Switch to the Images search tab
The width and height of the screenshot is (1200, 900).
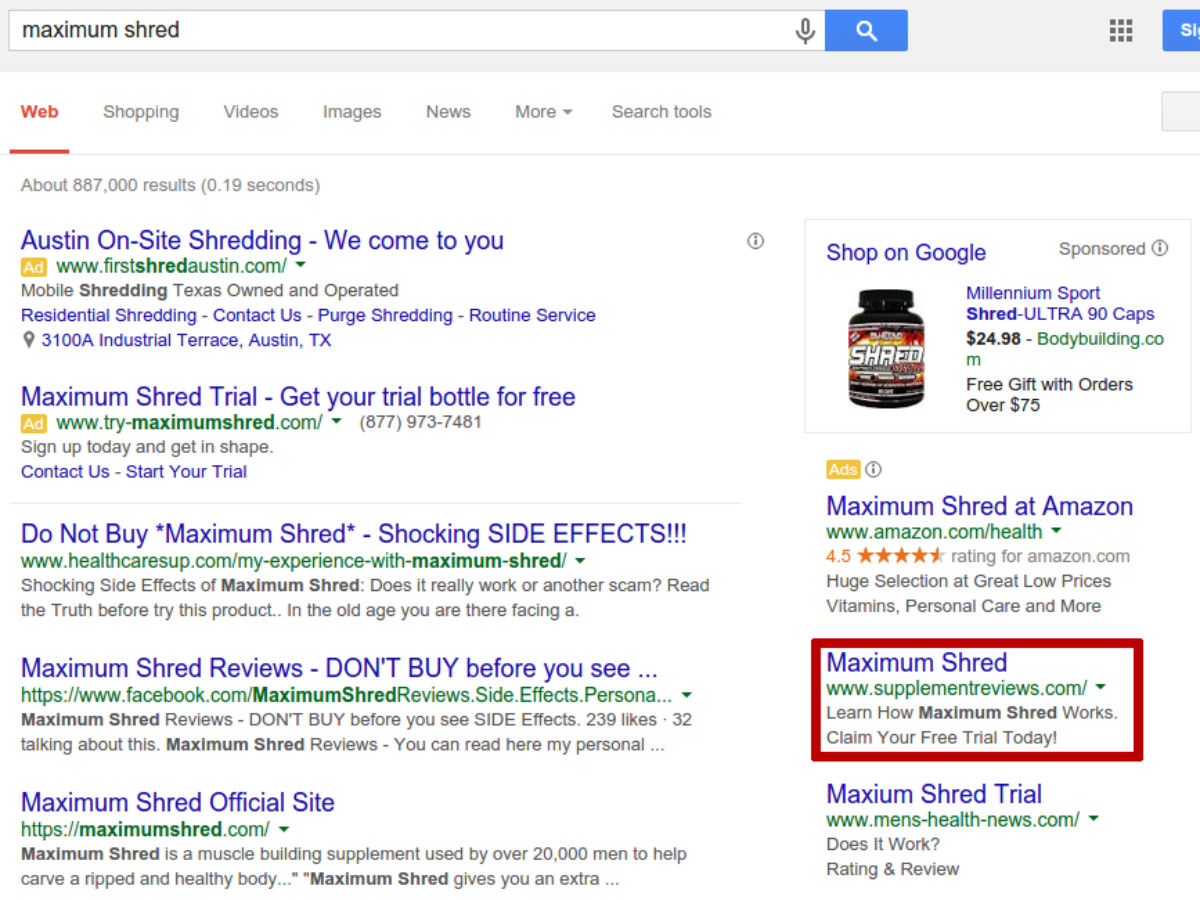(352, 112)
